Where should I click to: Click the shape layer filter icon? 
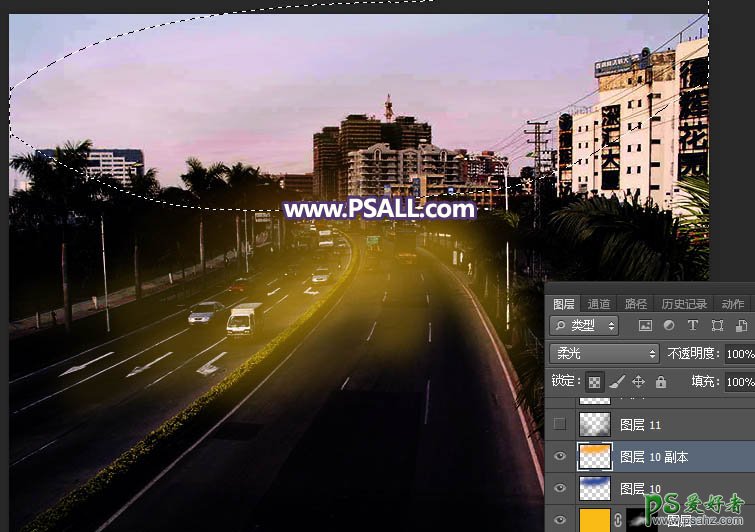(717, 326)
